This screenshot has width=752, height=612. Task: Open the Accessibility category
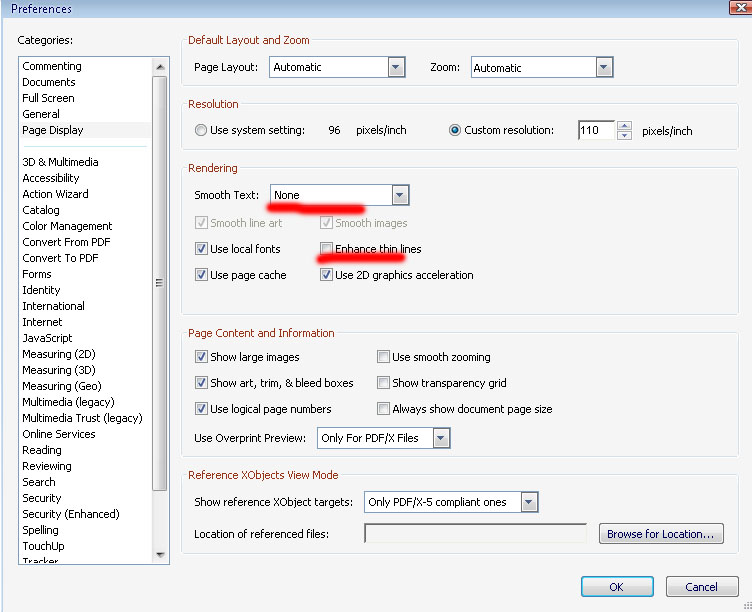pyautogui.click(x=51, y=178)
